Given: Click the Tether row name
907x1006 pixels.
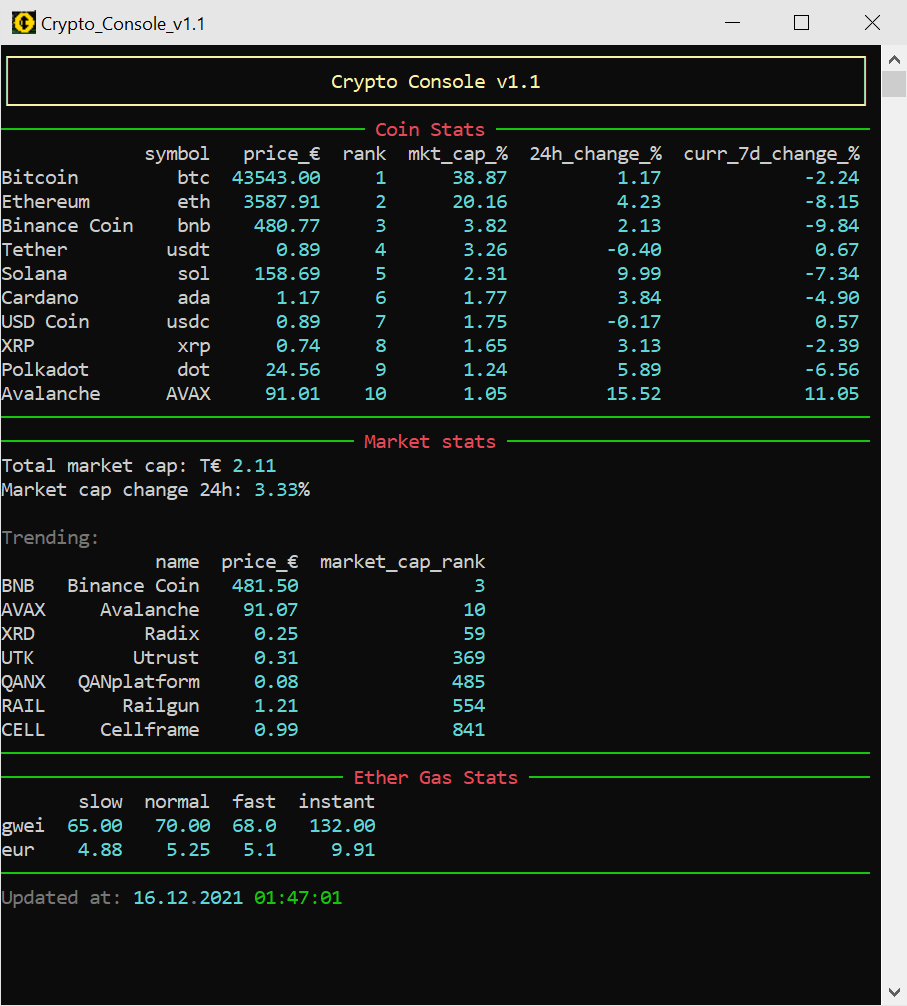Looking at the screenshot, I should [x=34, y=250].
